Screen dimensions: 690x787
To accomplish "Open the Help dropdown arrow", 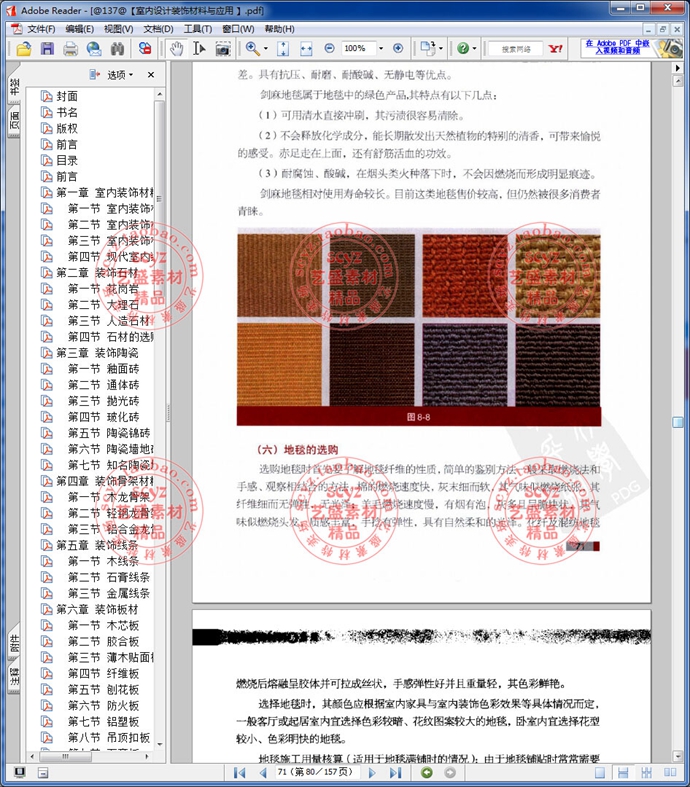I will pyautogui.click(x=474, y=49).
